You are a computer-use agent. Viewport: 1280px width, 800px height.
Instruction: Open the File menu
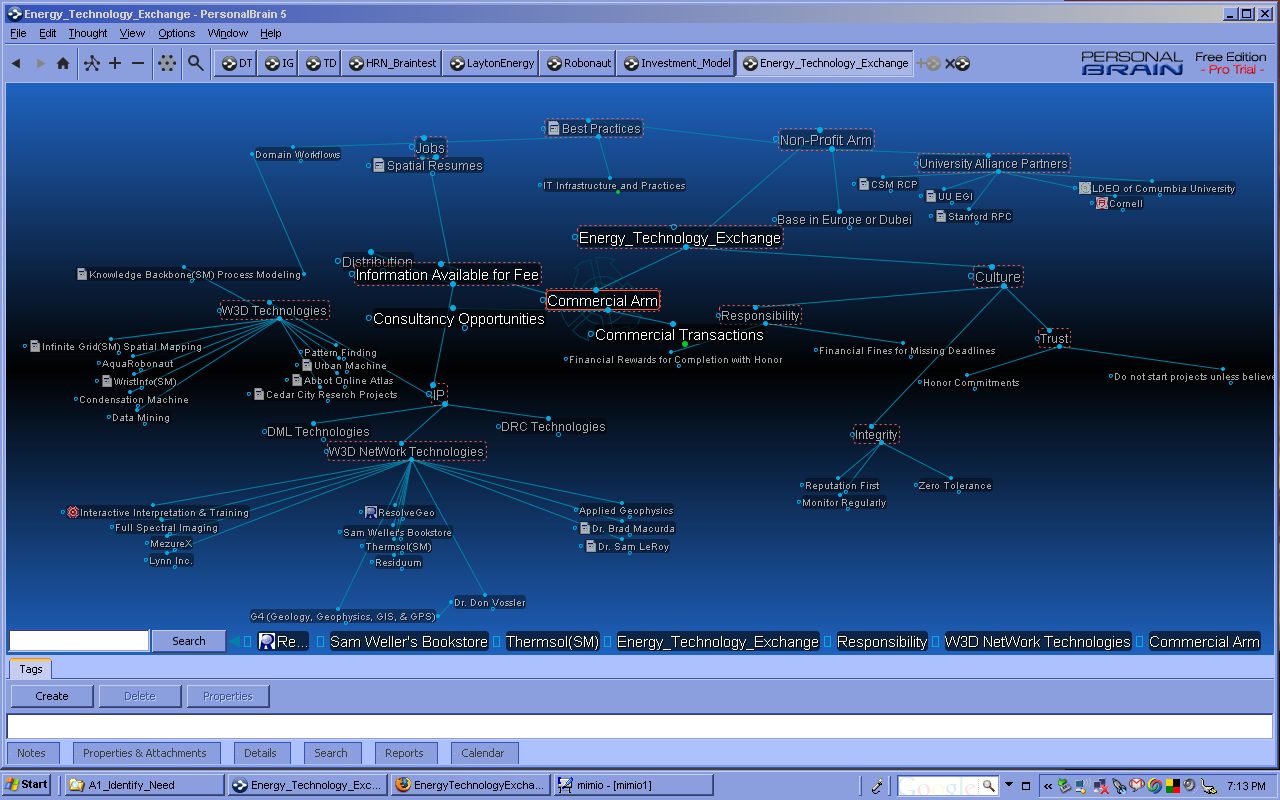(18, 33)
